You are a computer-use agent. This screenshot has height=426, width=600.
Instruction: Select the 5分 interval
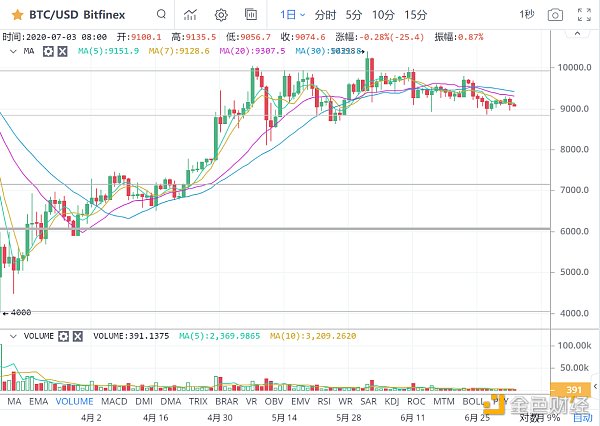pos(354,15)
